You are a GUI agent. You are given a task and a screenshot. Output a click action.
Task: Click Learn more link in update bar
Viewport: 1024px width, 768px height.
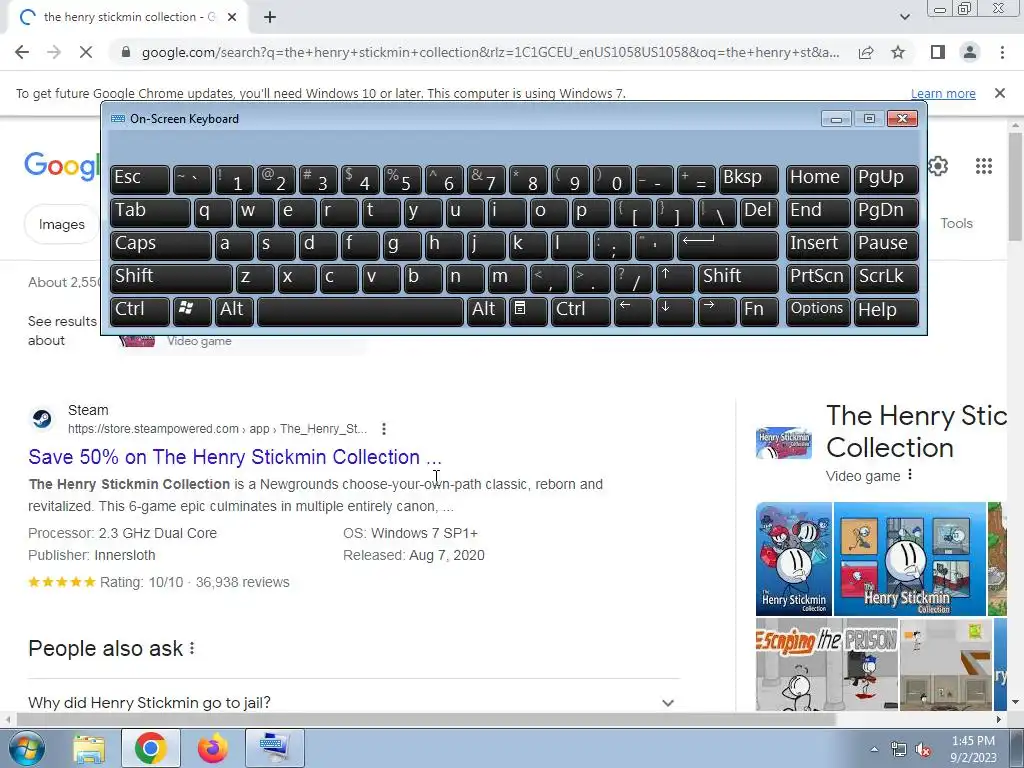click(x=943, y=93)
